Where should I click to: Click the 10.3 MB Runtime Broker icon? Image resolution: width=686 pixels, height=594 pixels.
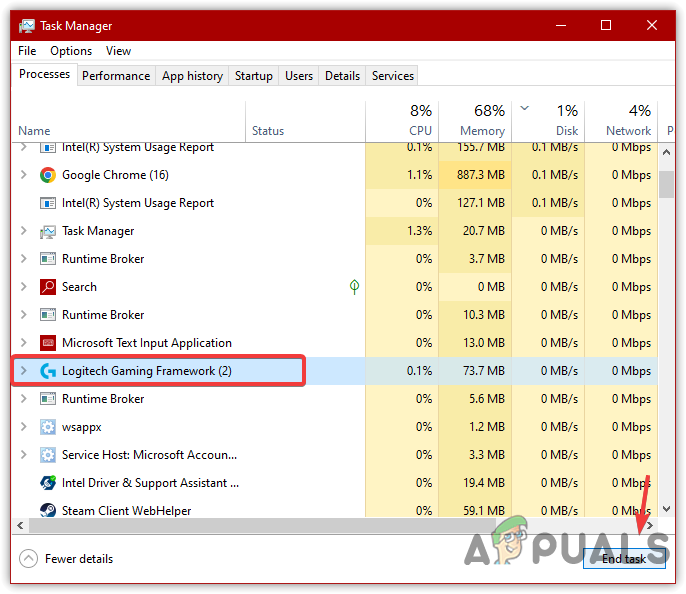(x=48, y=315)
